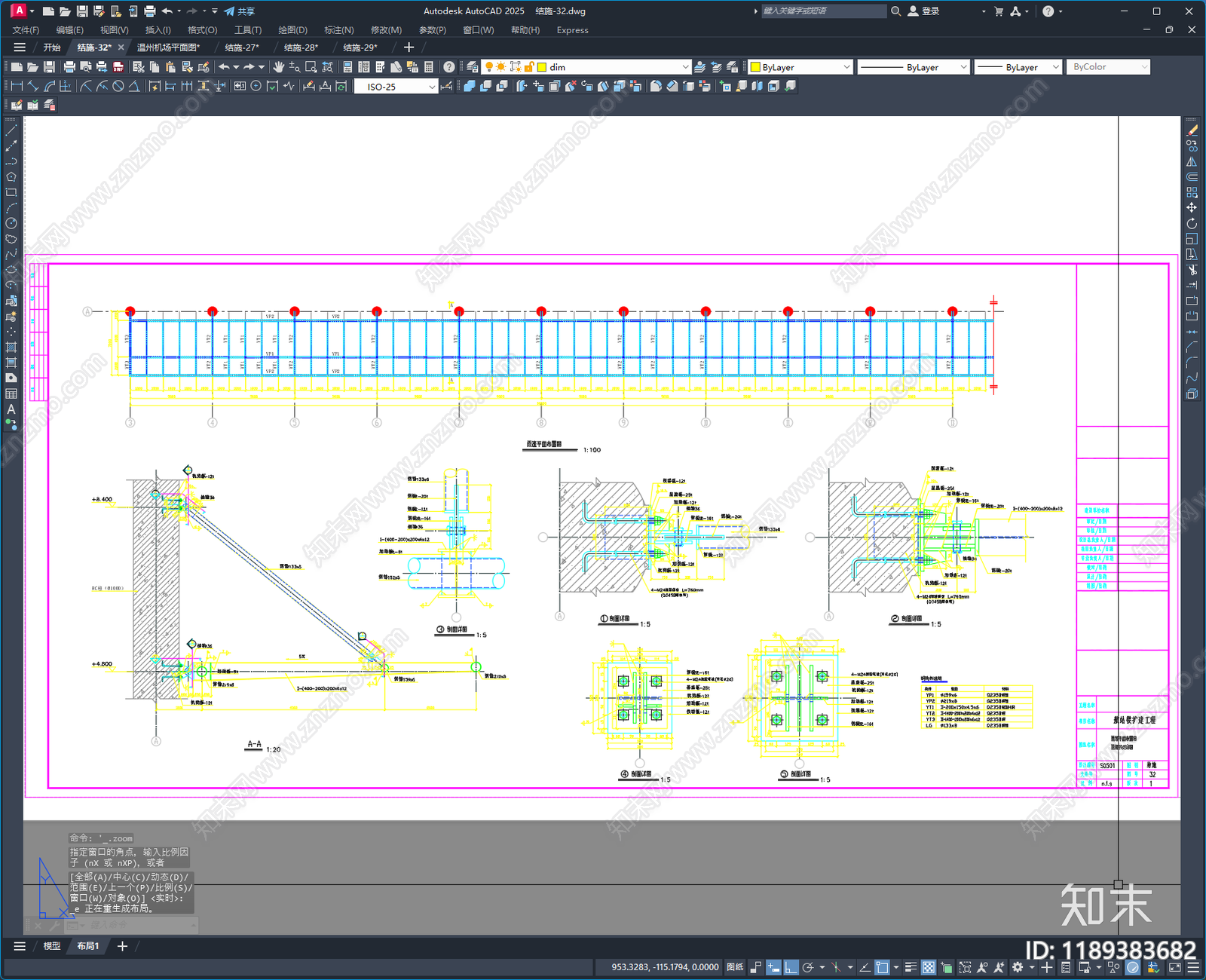This screenshot has width=1206, height=980.
Task: Open the 格式(O) menu
Action: tap(202, 30)
